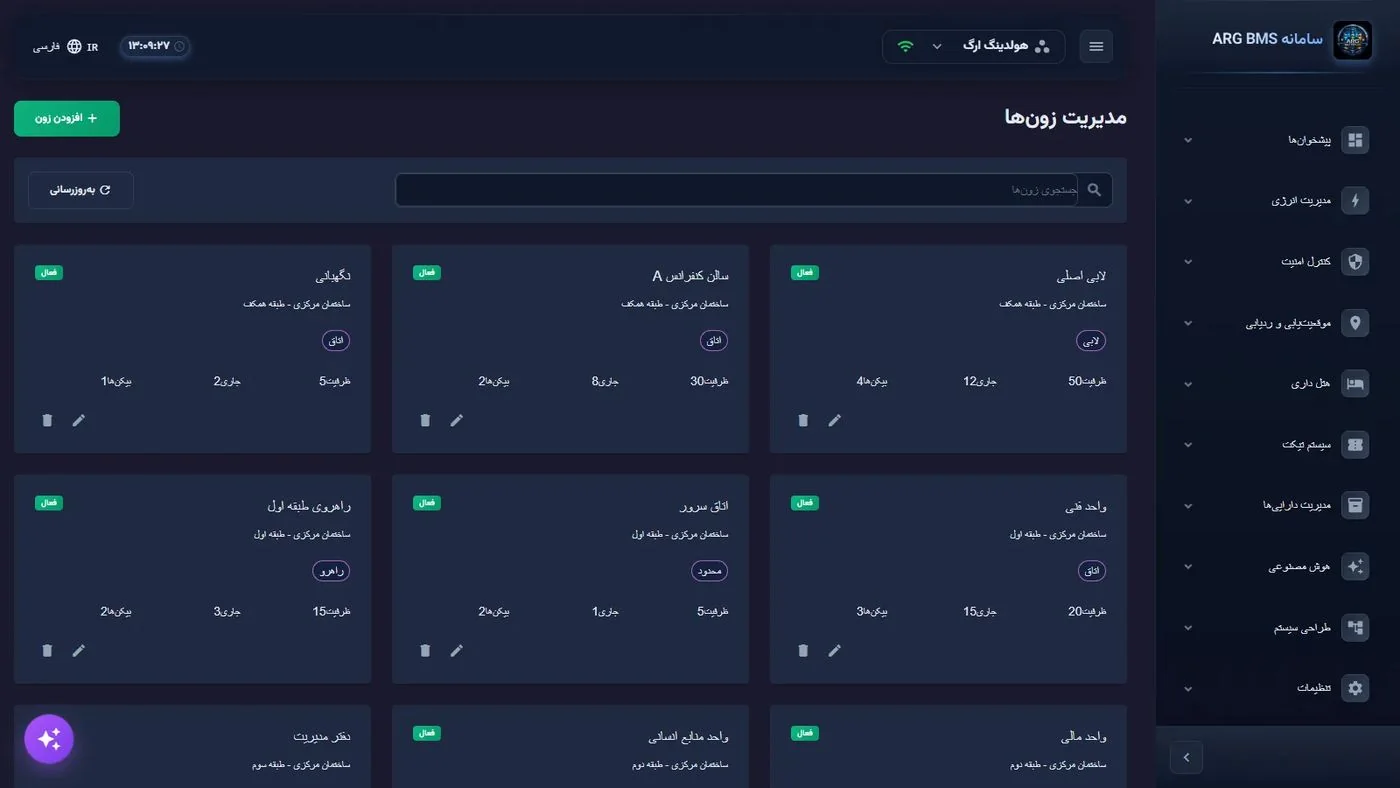
Task: Expand the کنترل امنیت sidebar chevron
Action: tap(1188, 262)
